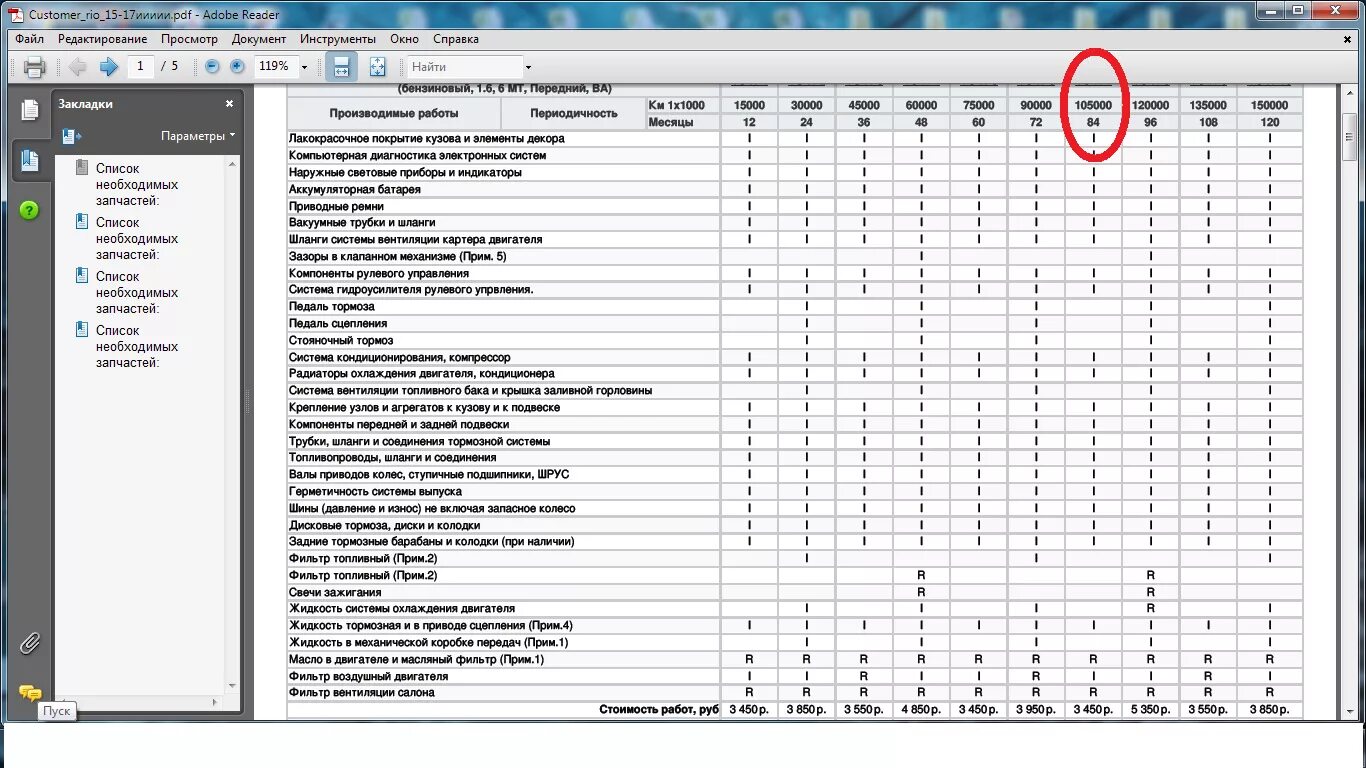The height and width of the screenshot is (768, 1366).
Task: Click the Стоимость работ, руб label
Action: pyautogui.click(x=659, y=709)
